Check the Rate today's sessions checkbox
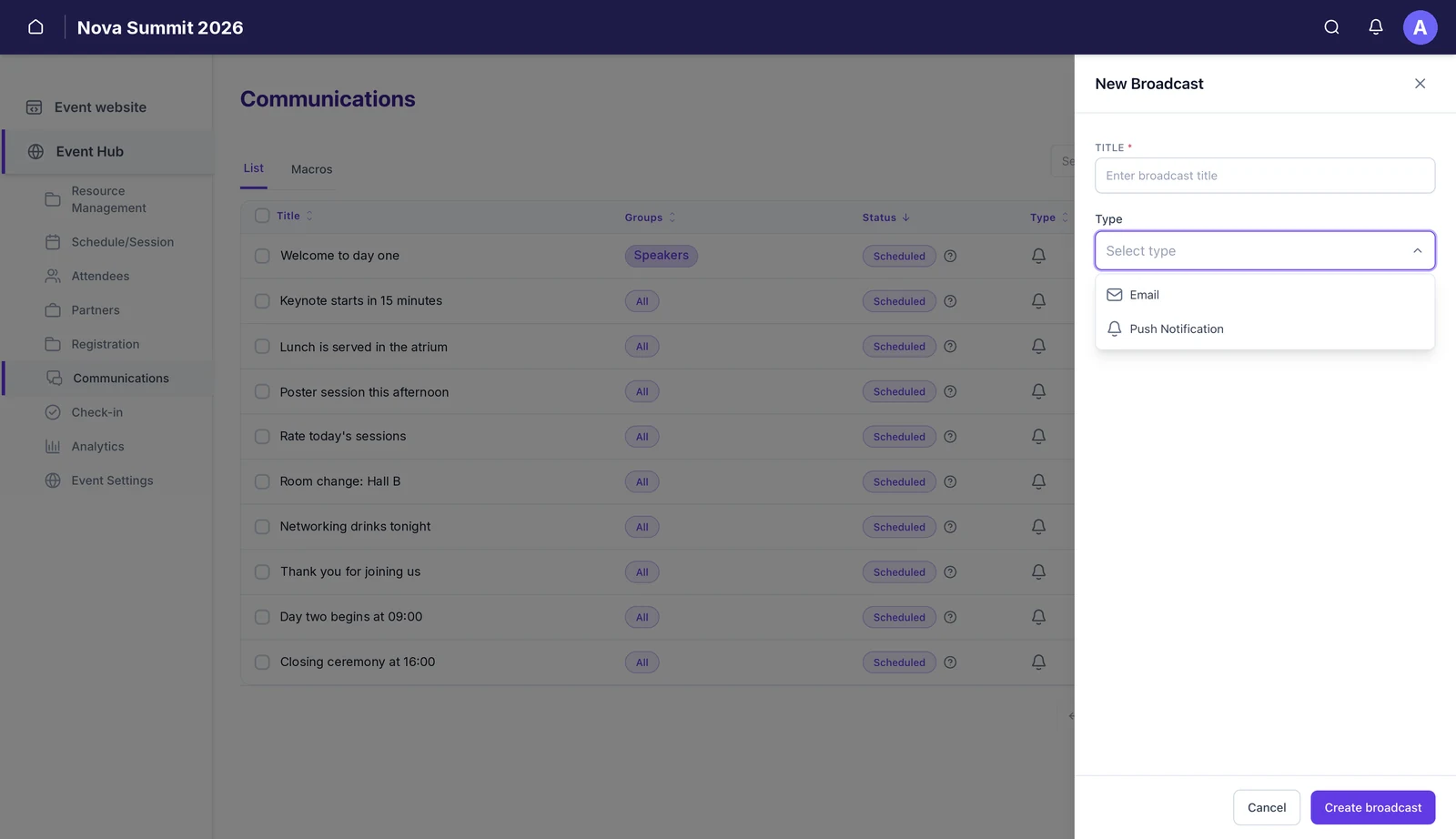The image size is (1456, 839). pyautogui.click(x=262, y=437)
